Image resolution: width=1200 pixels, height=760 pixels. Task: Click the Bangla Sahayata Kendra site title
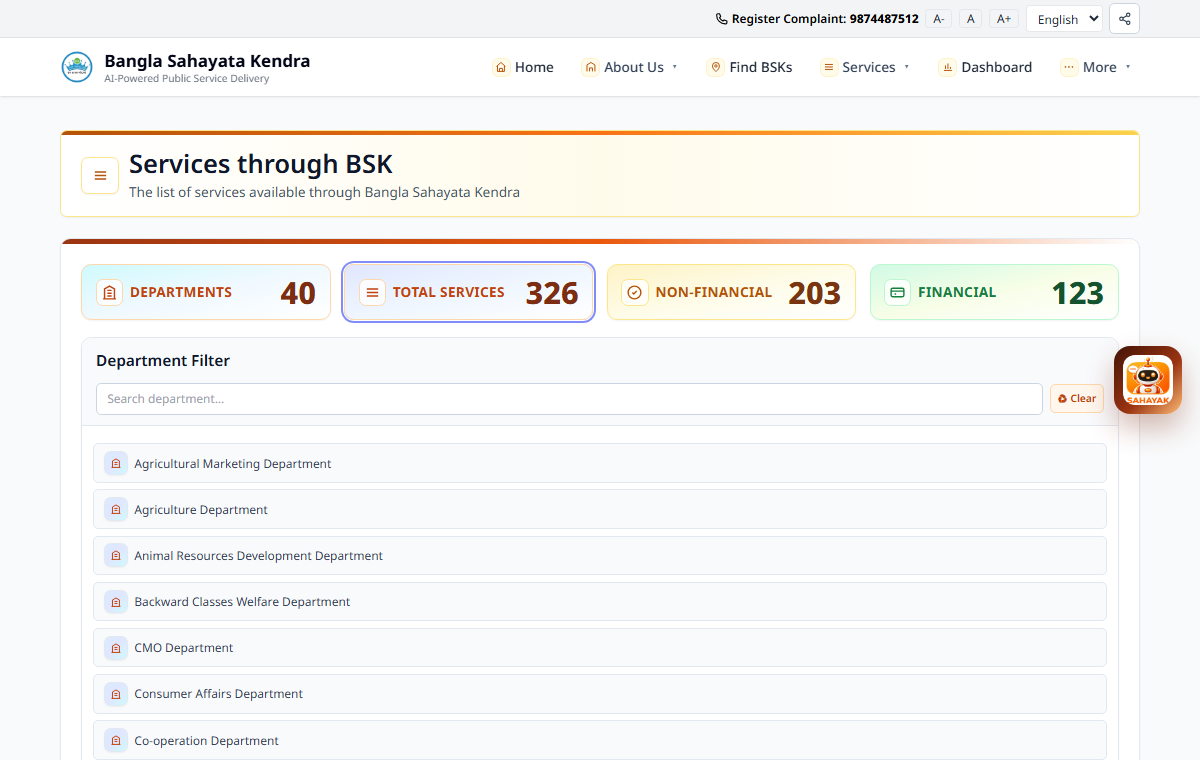(x=207, y=61)
